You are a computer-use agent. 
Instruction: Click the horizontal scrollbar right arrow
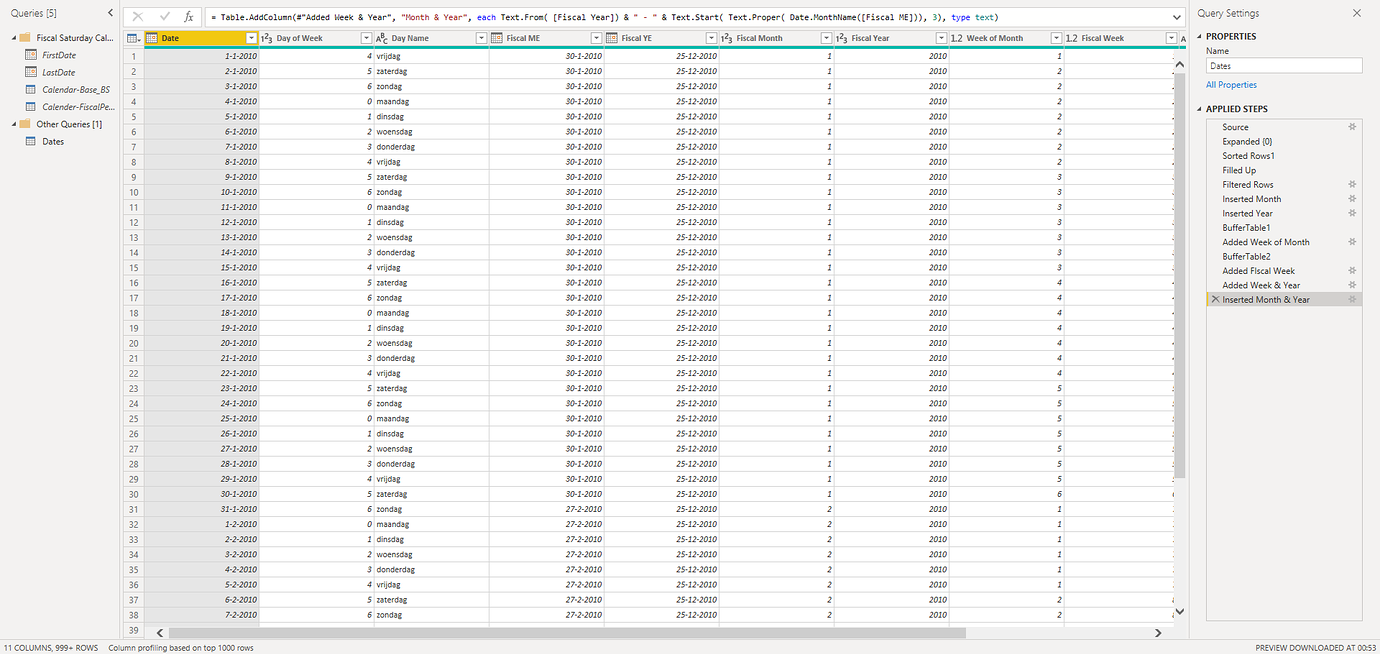[x=1158, y=633]
